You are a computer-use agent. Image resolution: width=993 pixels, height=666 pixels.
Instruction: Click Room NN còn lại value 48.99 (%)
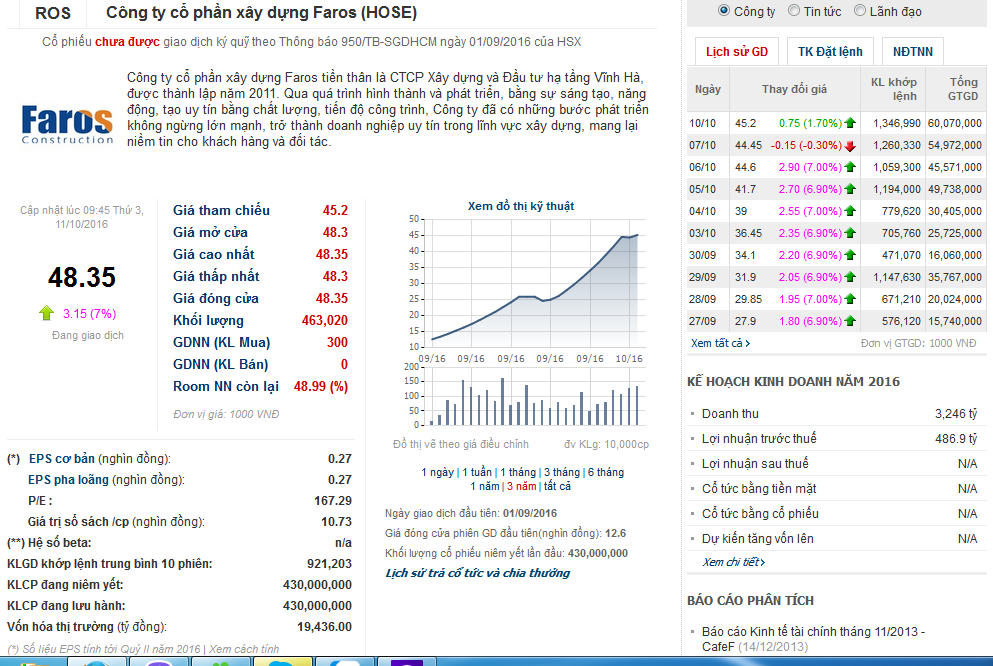[x=320, y=386]
